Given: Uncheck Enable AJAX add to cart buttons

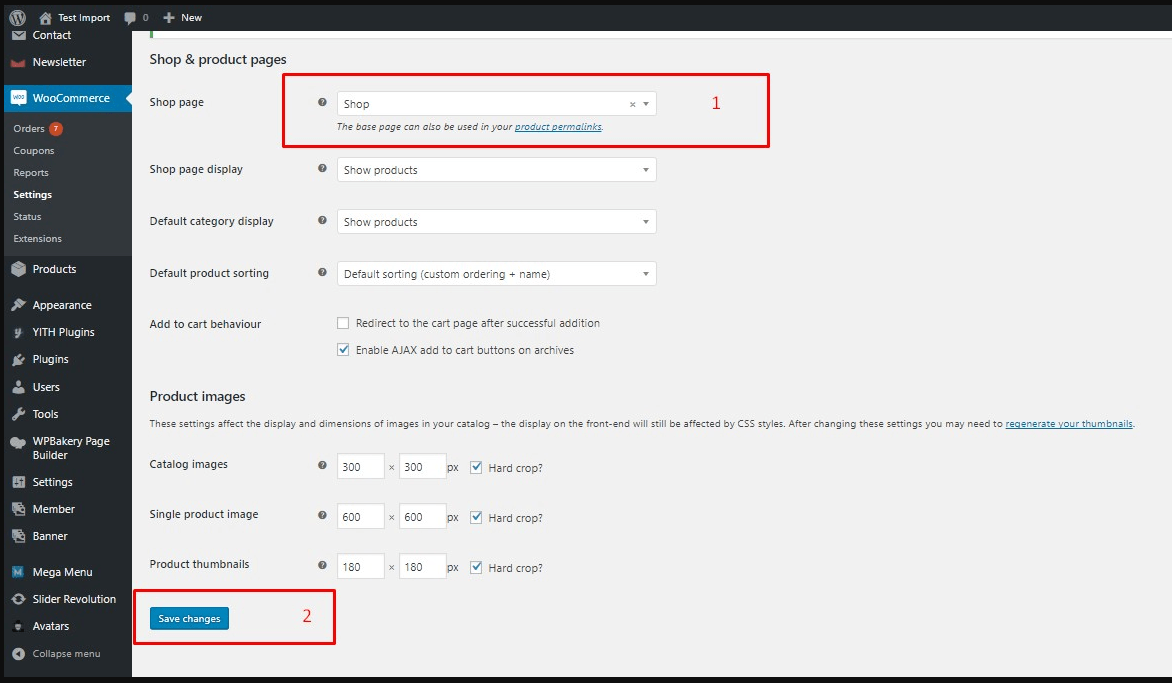Looking at the screenshot, I should [343, 350].
